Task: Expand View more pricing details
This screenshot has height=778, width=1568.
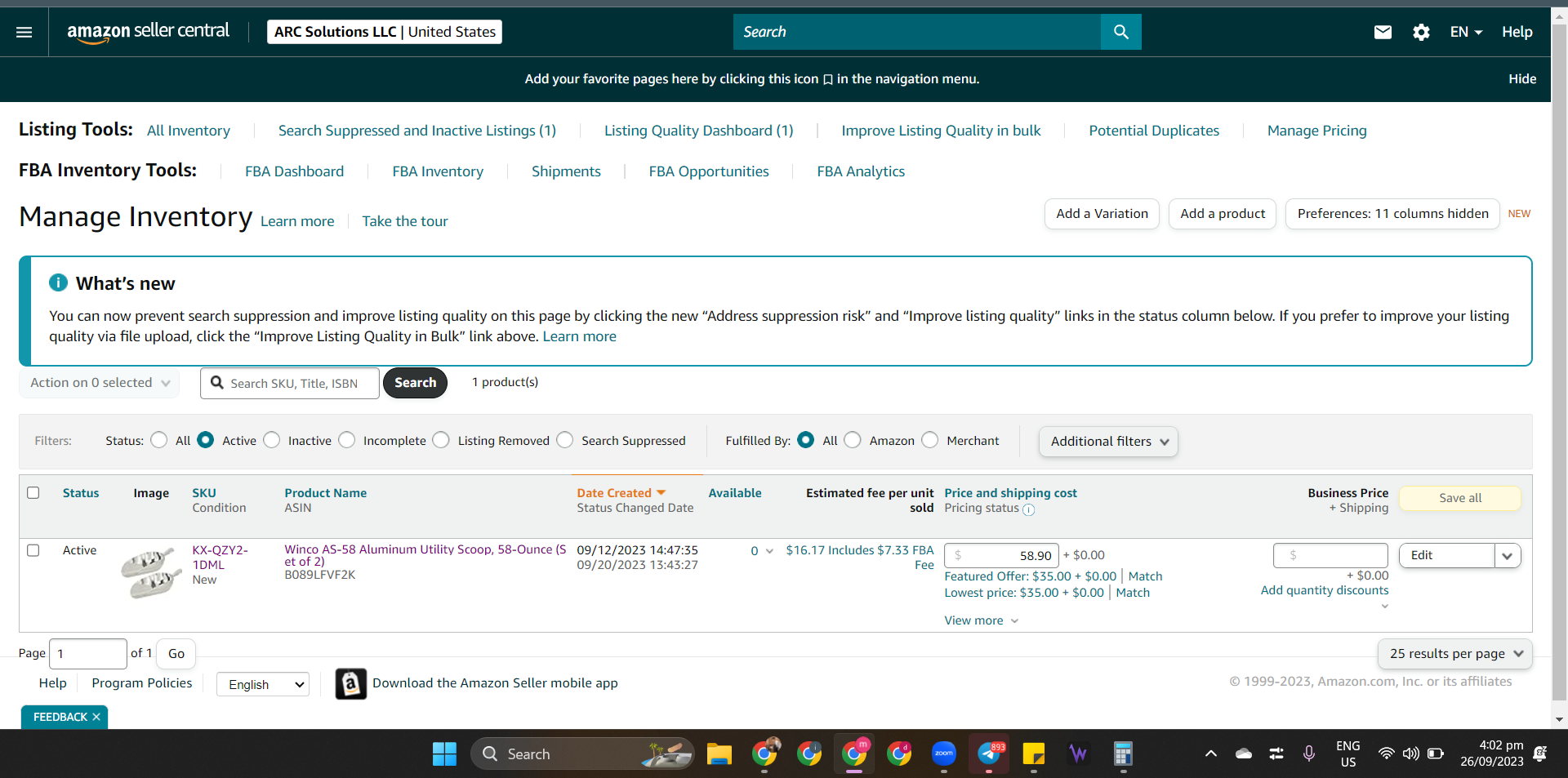Action: pyautogui.click(x=982, y=620)
